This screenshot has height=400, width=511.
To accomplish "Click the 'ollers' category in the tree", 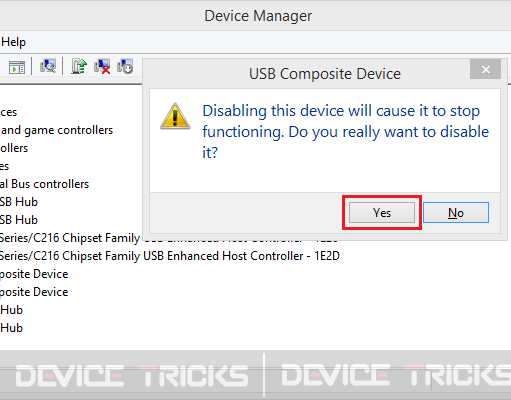I will (x=14, y=148).
